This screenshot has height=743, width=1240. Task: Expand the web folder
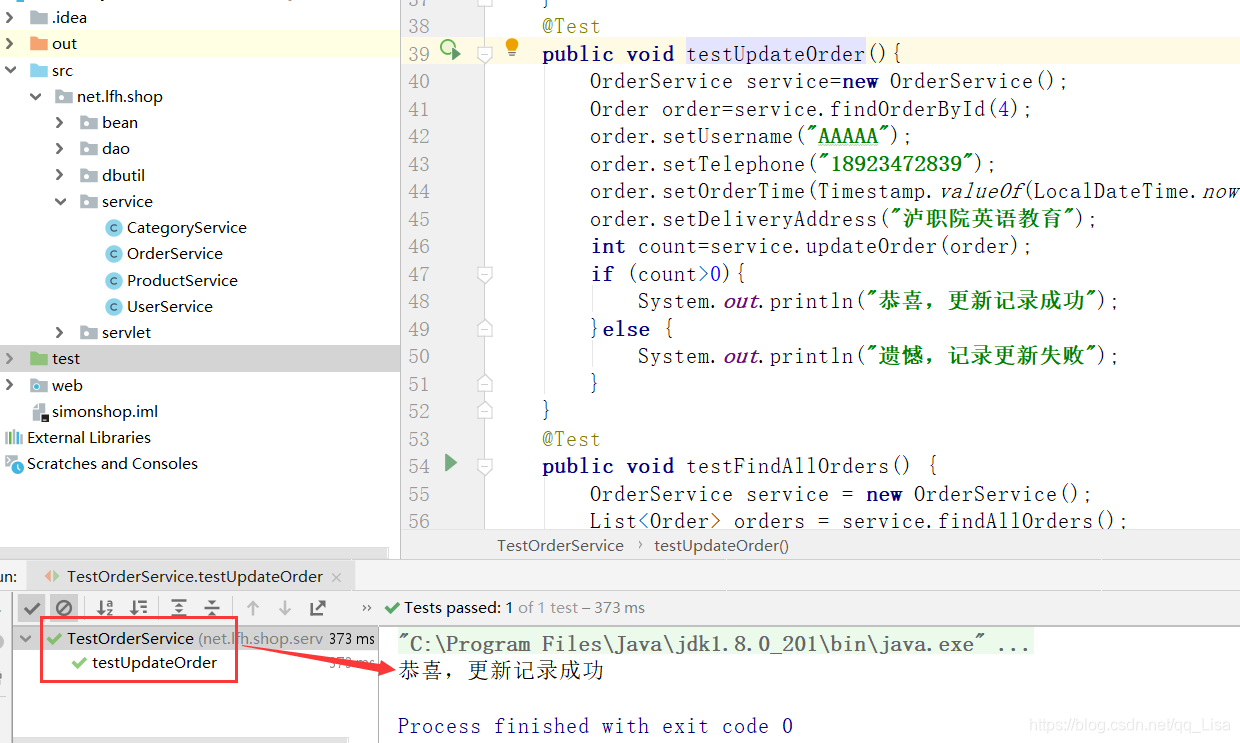[x=10, y=385]
